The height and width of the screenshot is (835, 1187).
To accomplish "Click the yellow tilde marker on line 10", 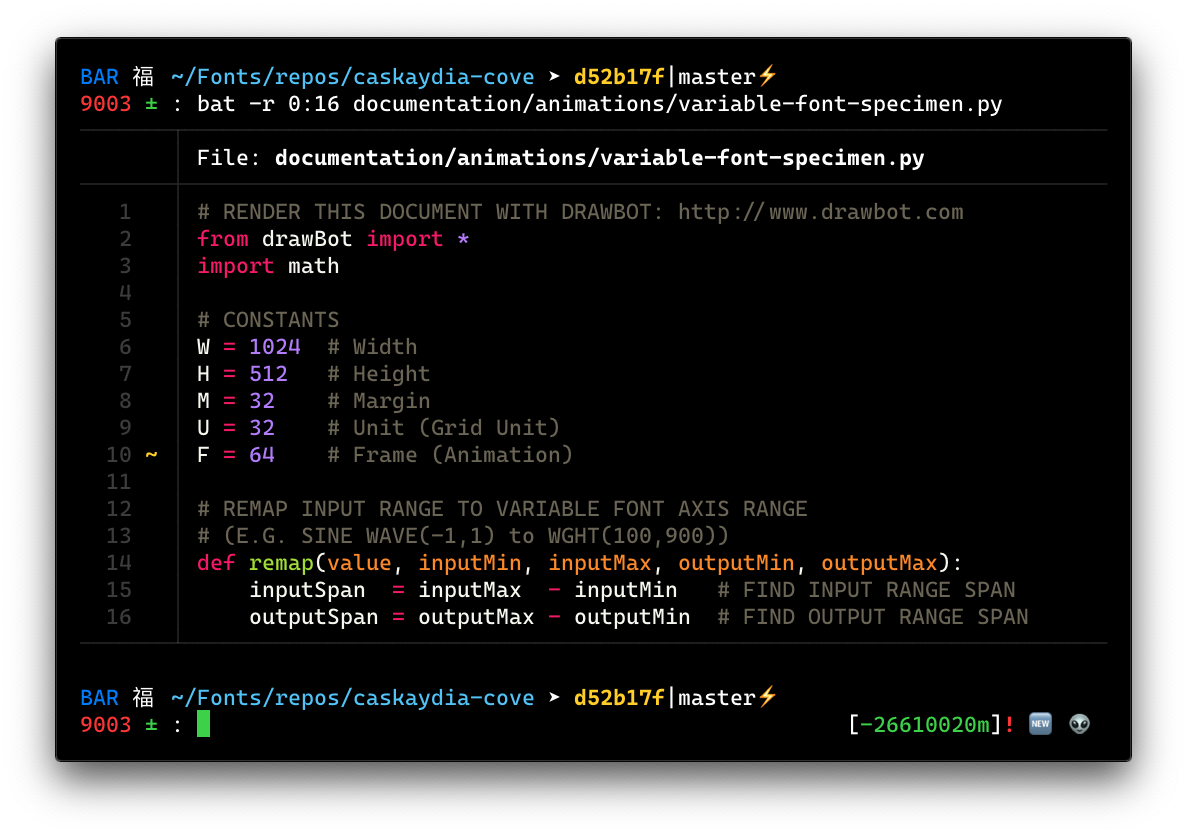I will 149,454.
